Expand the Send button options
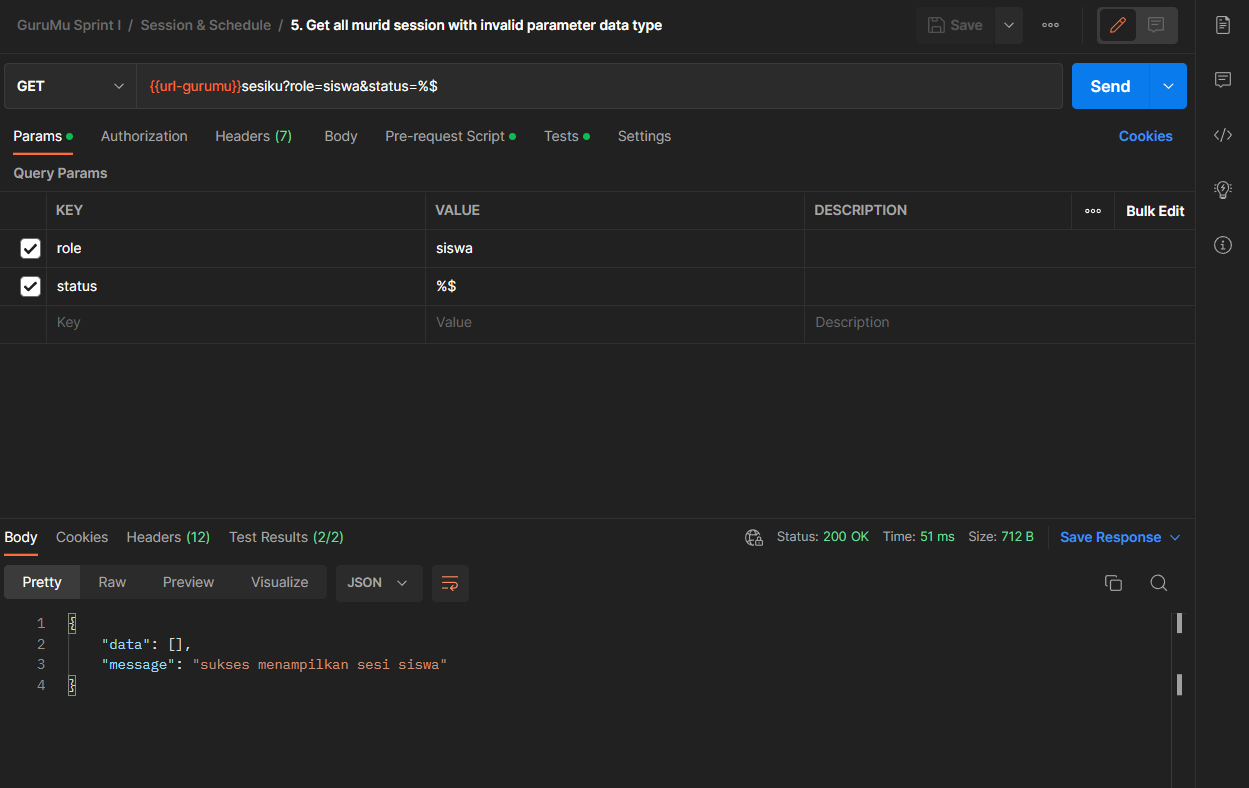Viewport: 1249px width, 788px height. click(x=1167, y=86)
